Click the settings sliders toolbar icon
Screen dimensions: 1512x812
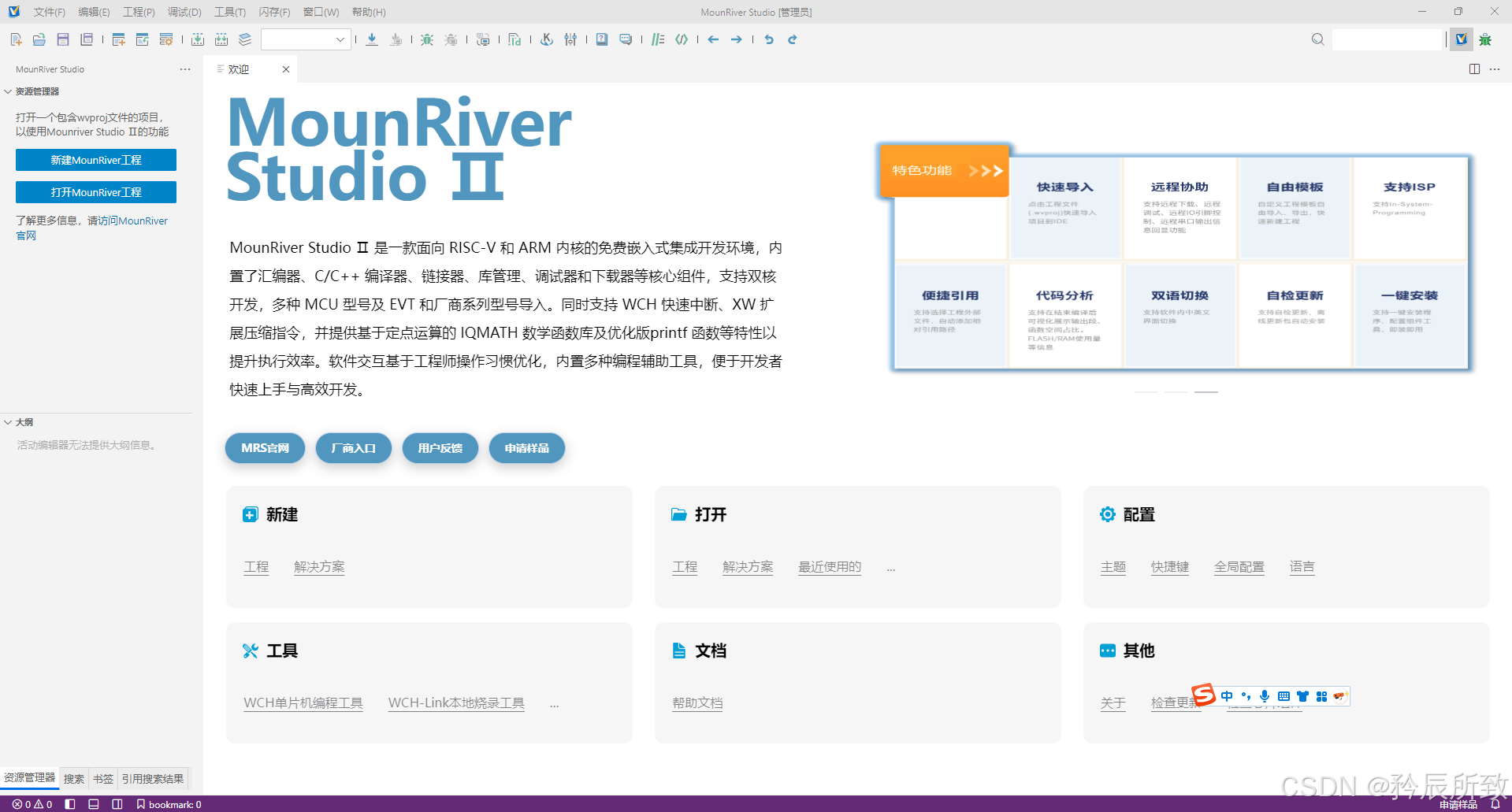[570, 39]
